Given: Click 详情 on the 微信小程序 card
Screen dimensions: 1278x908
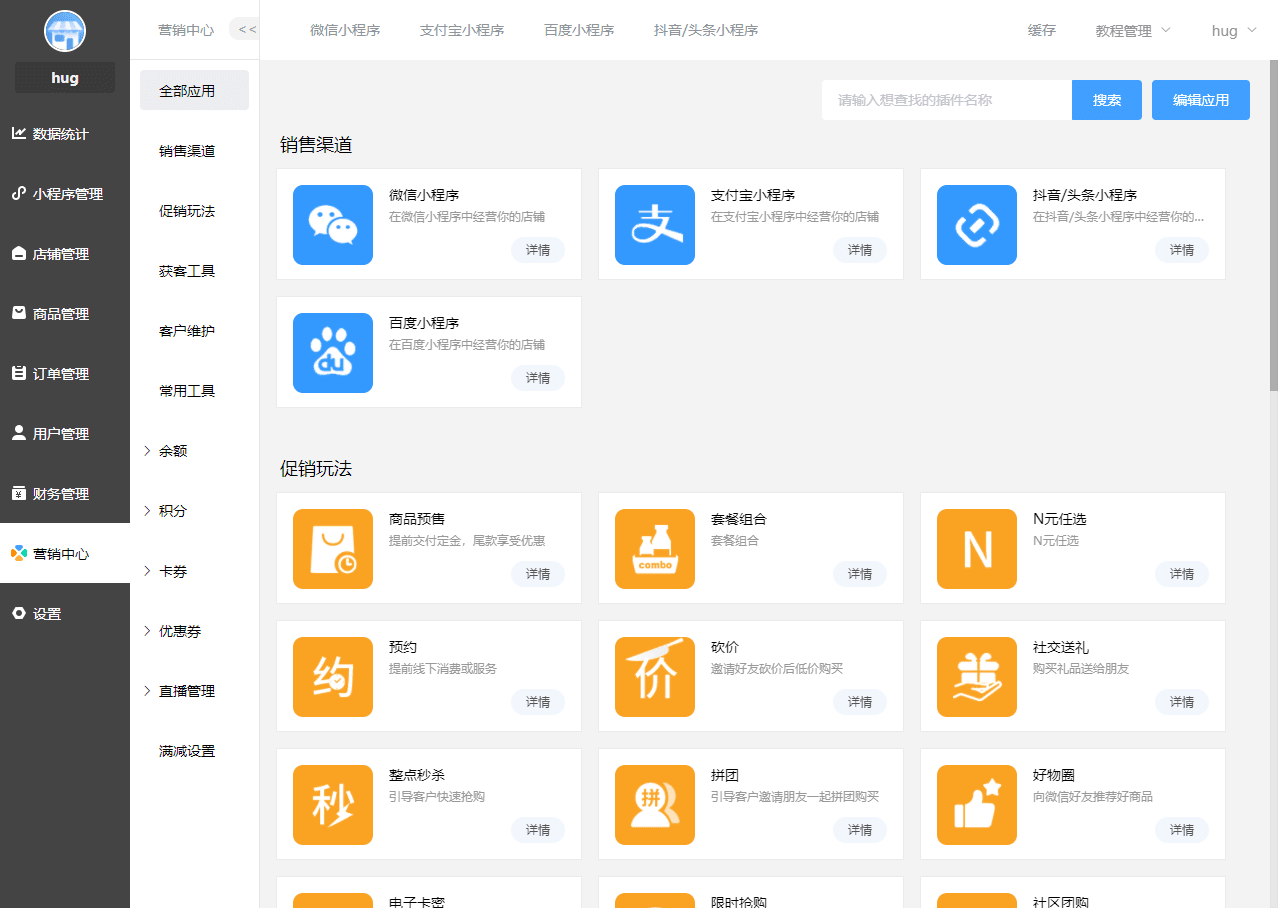Looking at the screenshot, I should 538,250.
